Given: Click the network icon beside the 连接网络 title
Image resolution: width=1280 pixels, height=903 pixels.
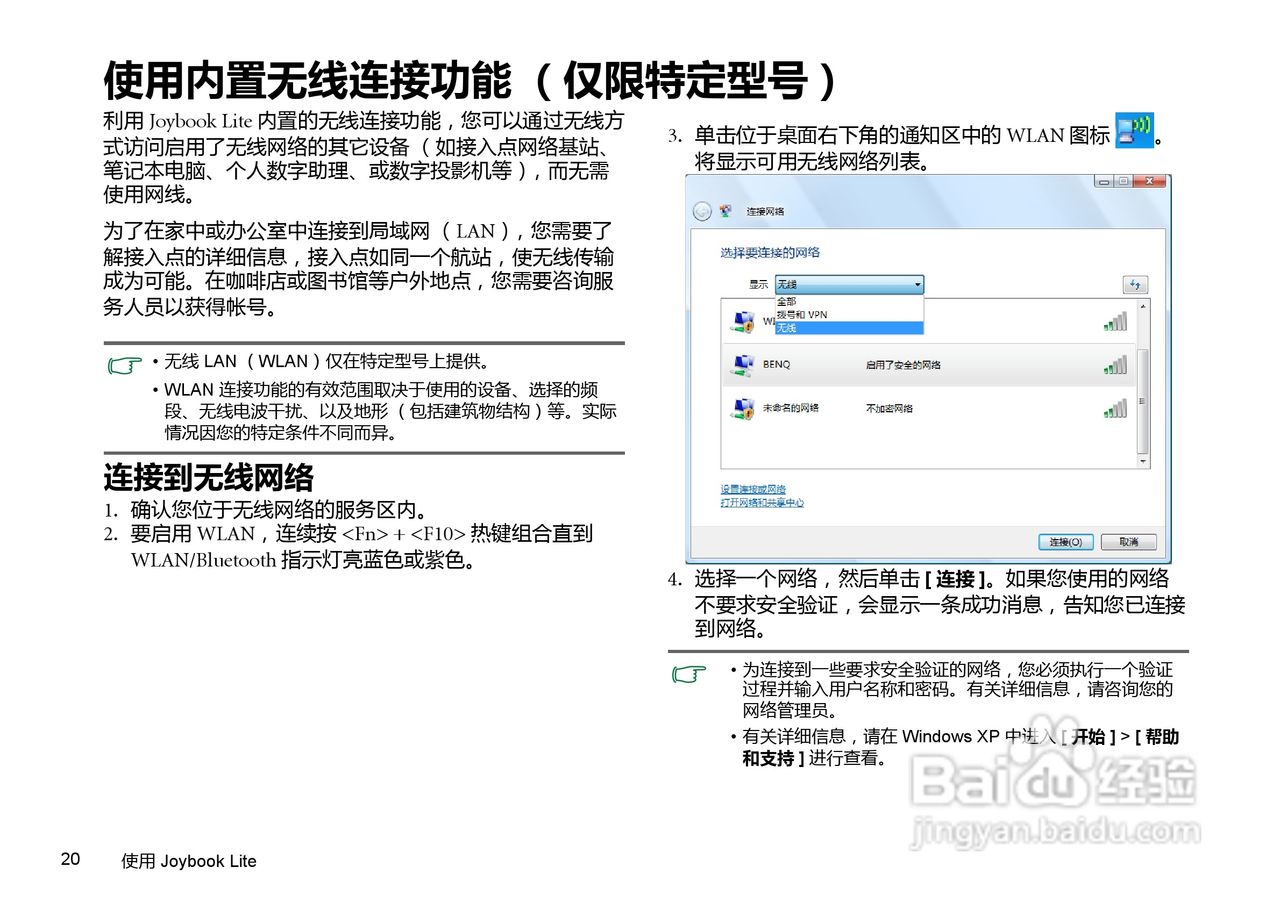Looking at the screenshot, I should pos(725,211).
